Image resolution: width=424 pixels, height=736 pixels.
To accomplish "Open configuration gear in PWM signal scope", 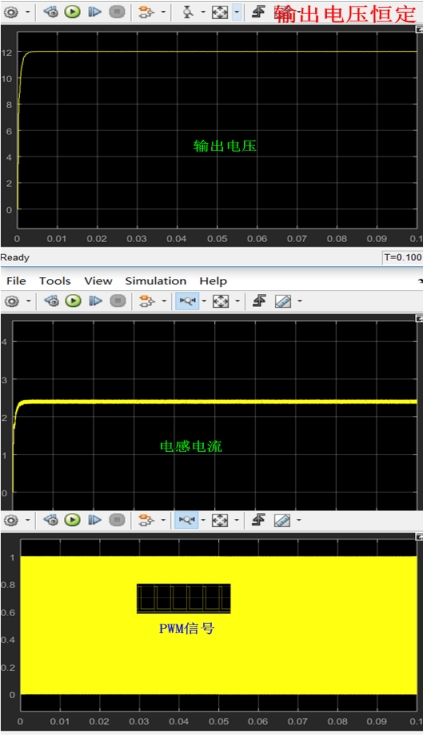I will 11,520.
